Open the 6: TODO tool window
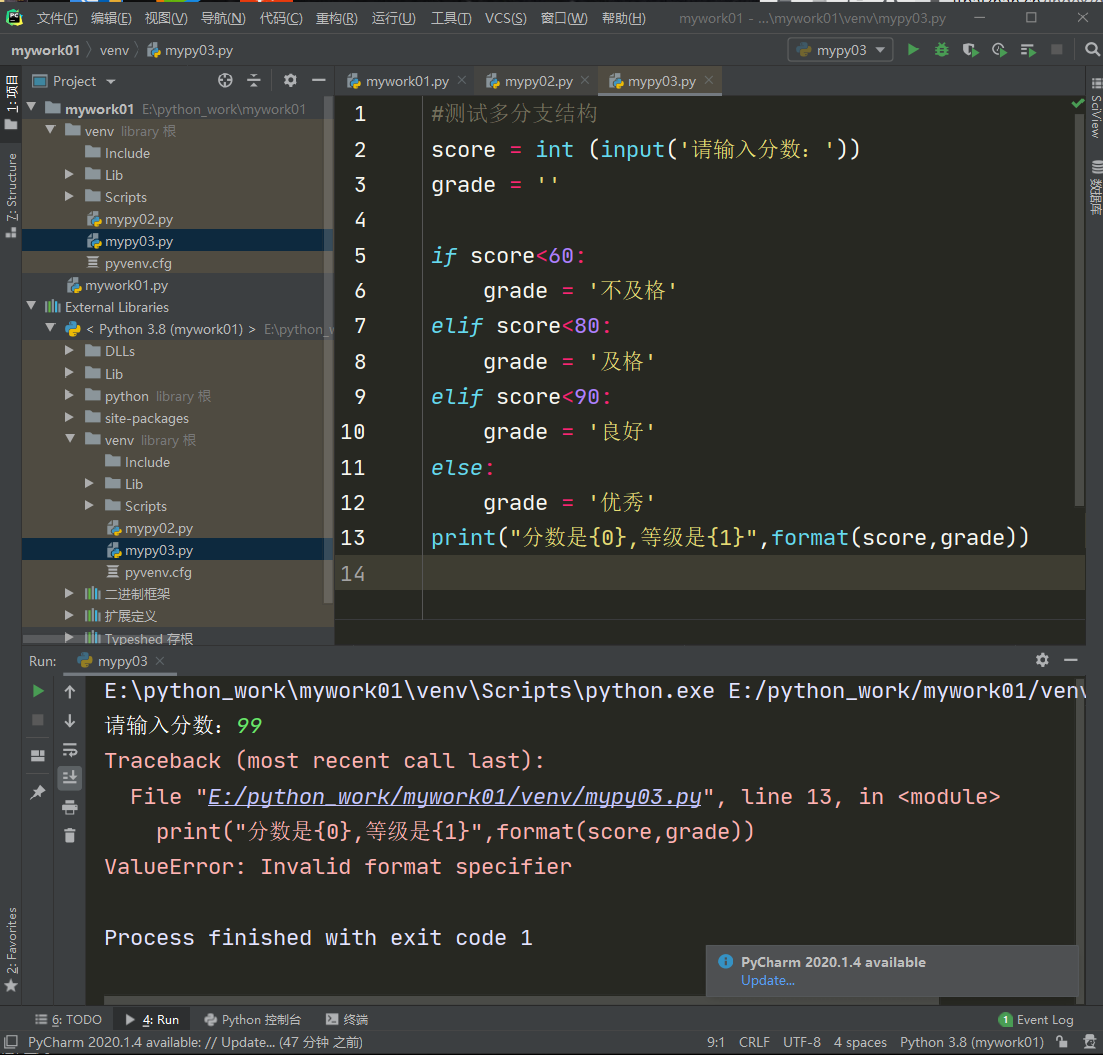Screen dimensions: 1103x1055 (x=68, y=1020)
